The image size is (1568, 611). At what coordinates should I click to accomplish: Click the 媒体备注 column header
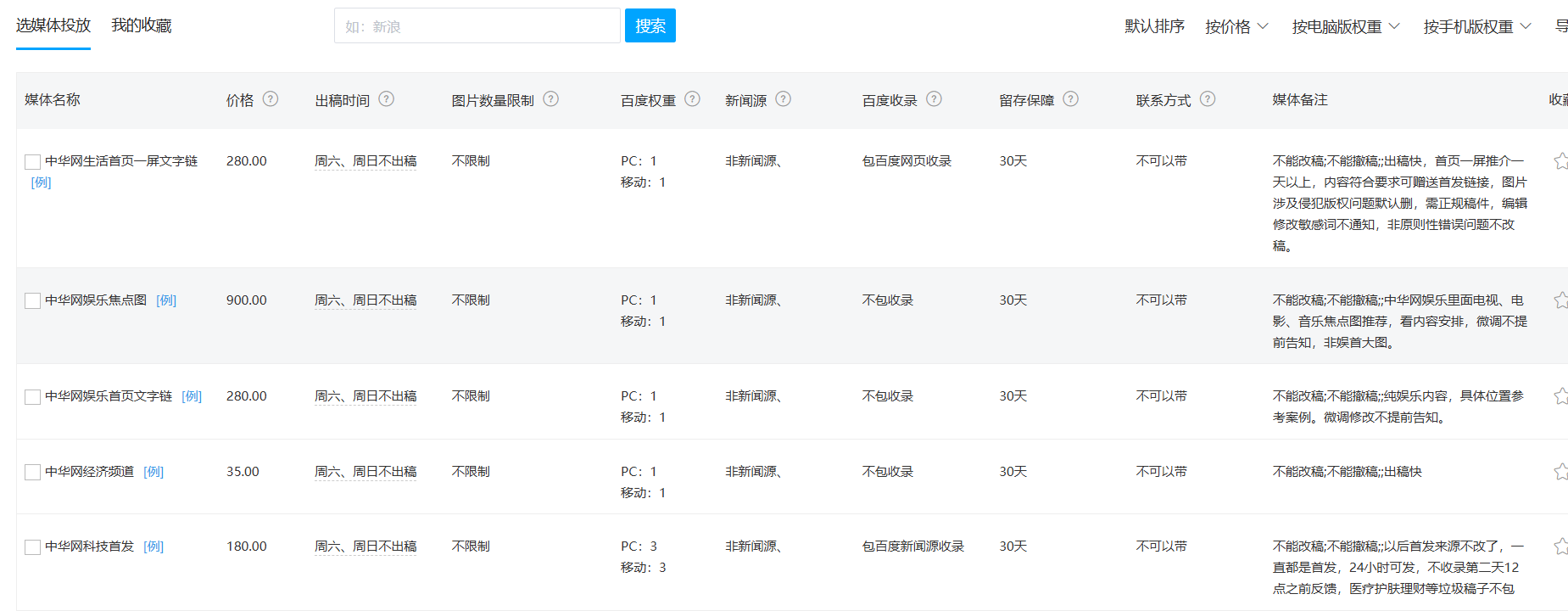coord(1300,99)
